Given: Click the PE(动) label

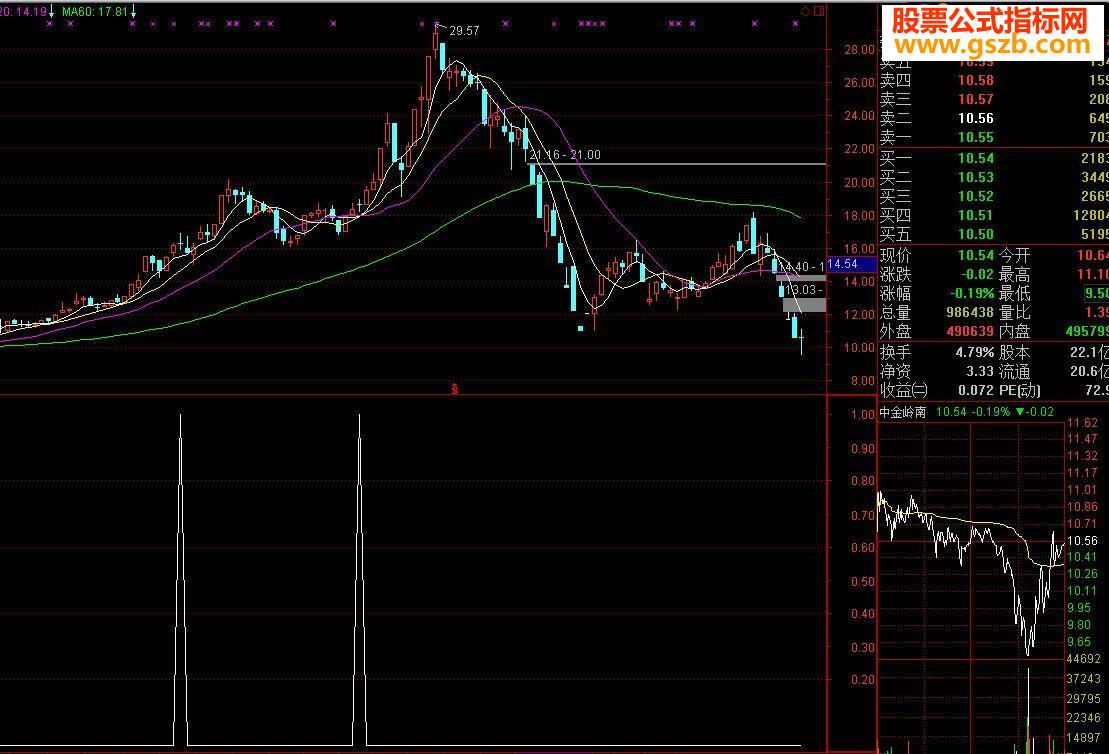Looking at the screenshot, I should pos(1019,390).
